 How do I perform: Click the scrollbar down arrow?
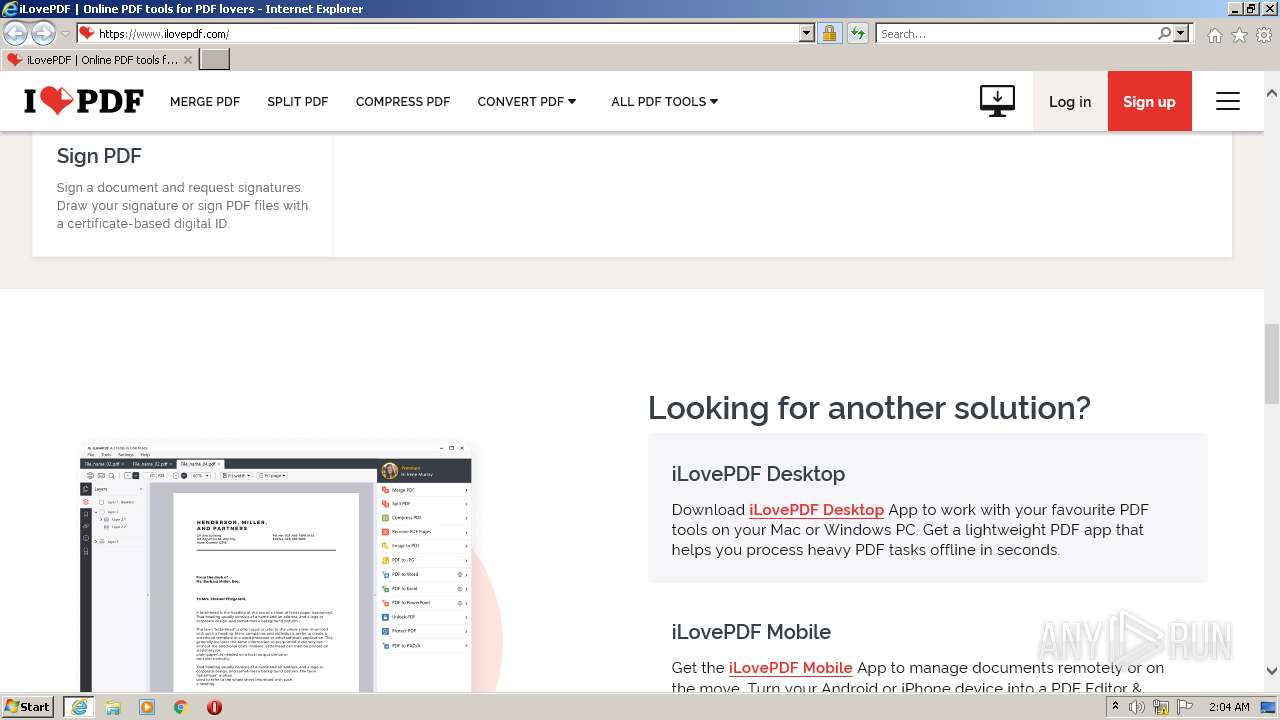click(x=1272, y=672)
